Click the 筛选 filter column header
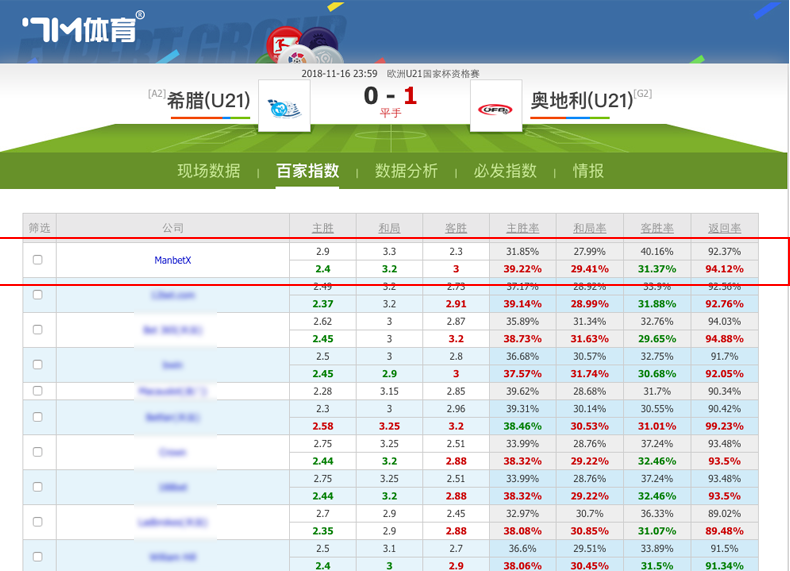 click(x=39, y=227)
